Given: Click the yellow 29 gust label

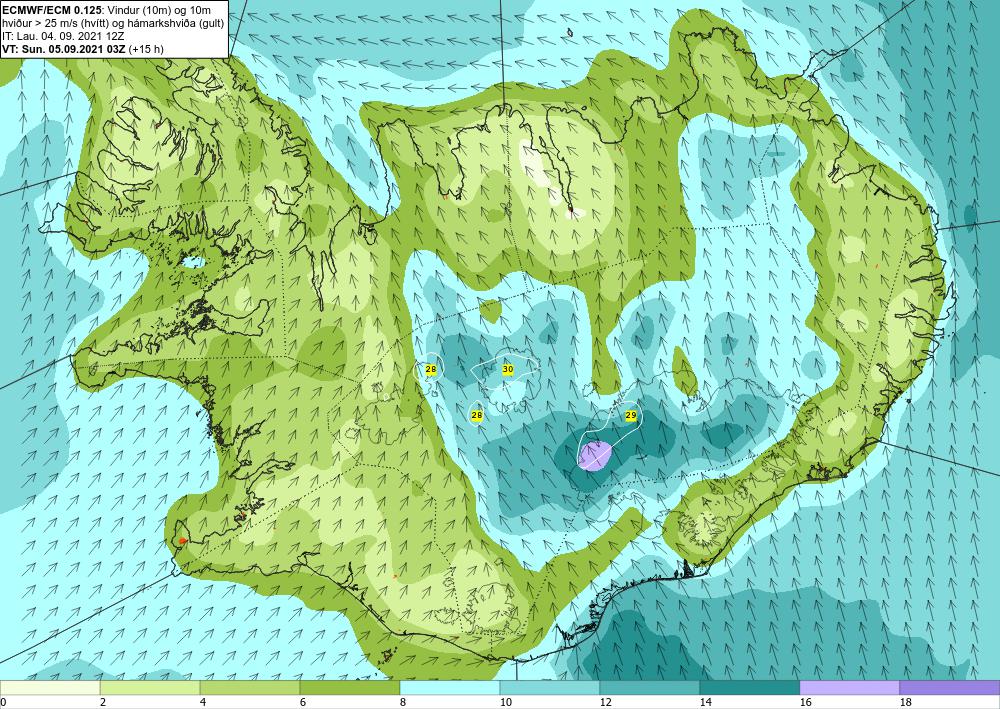Looking at the screenshot, I should [x=631, y=415].
